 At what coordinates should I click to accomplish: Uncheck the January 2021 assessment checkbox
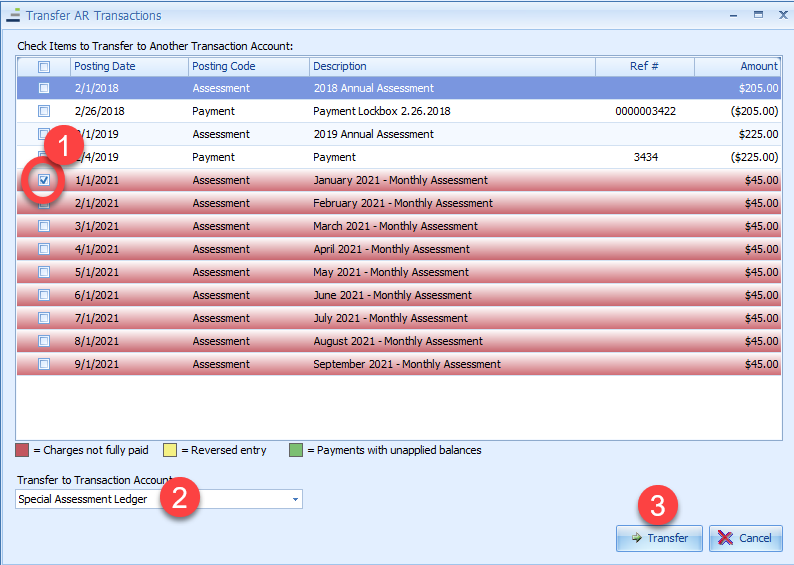[43, 180]
